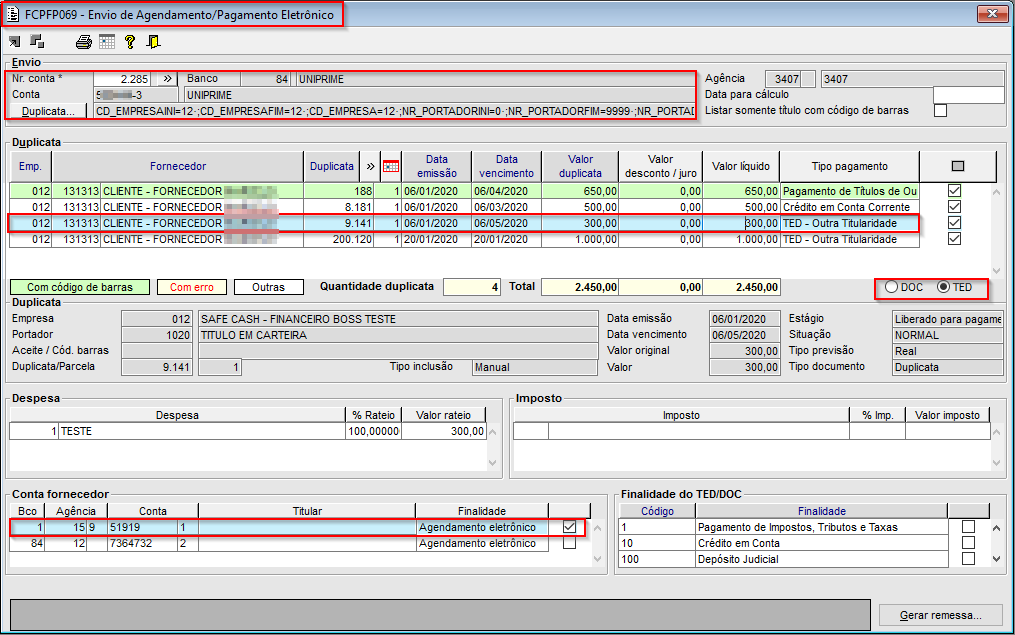Toggle the select-all checkbox in grid header
1015x635 pixels.
point(958,166)
